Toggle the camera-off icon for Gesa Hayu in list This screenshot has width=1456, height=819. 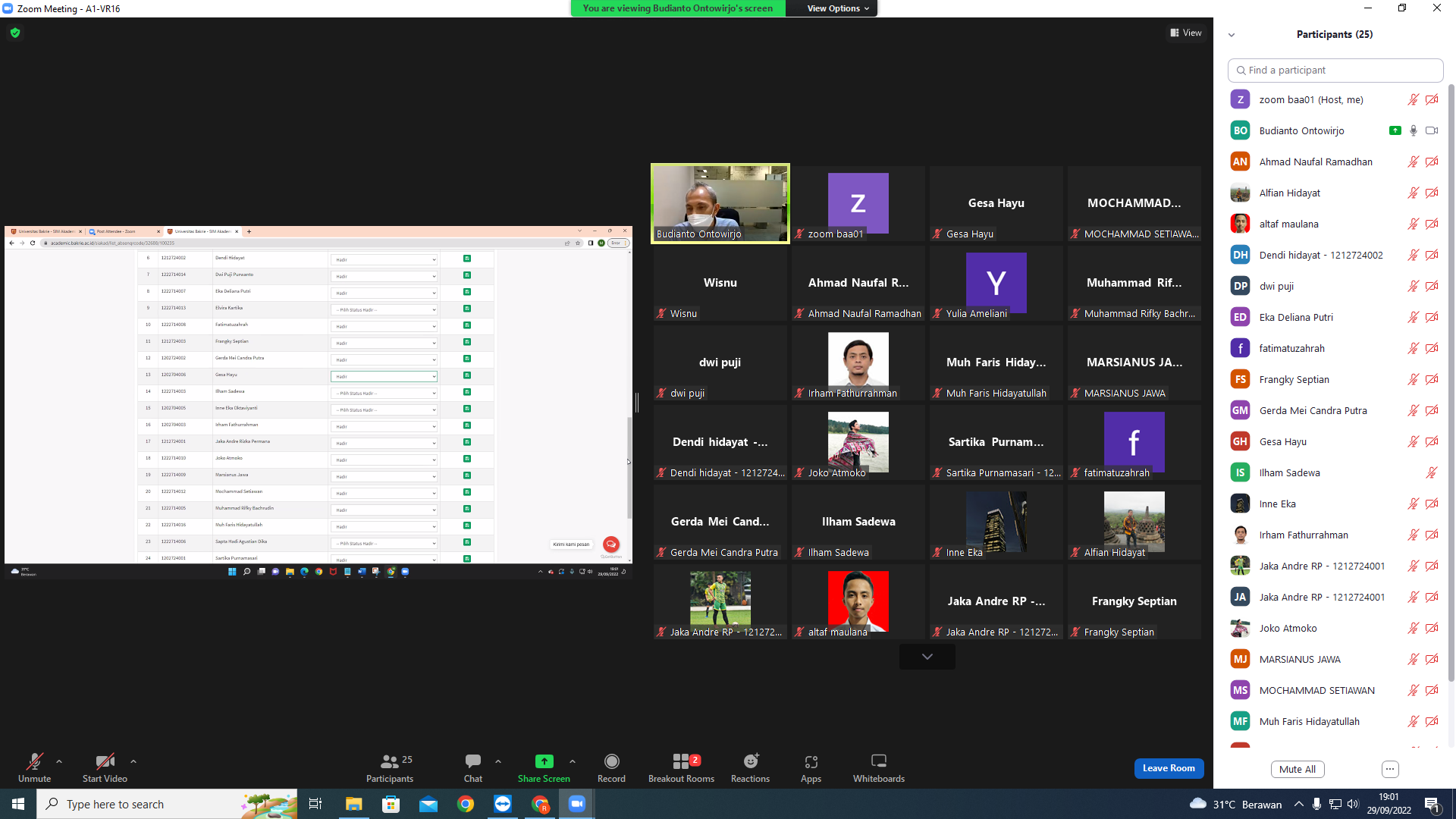click(x=1432, y=441)
